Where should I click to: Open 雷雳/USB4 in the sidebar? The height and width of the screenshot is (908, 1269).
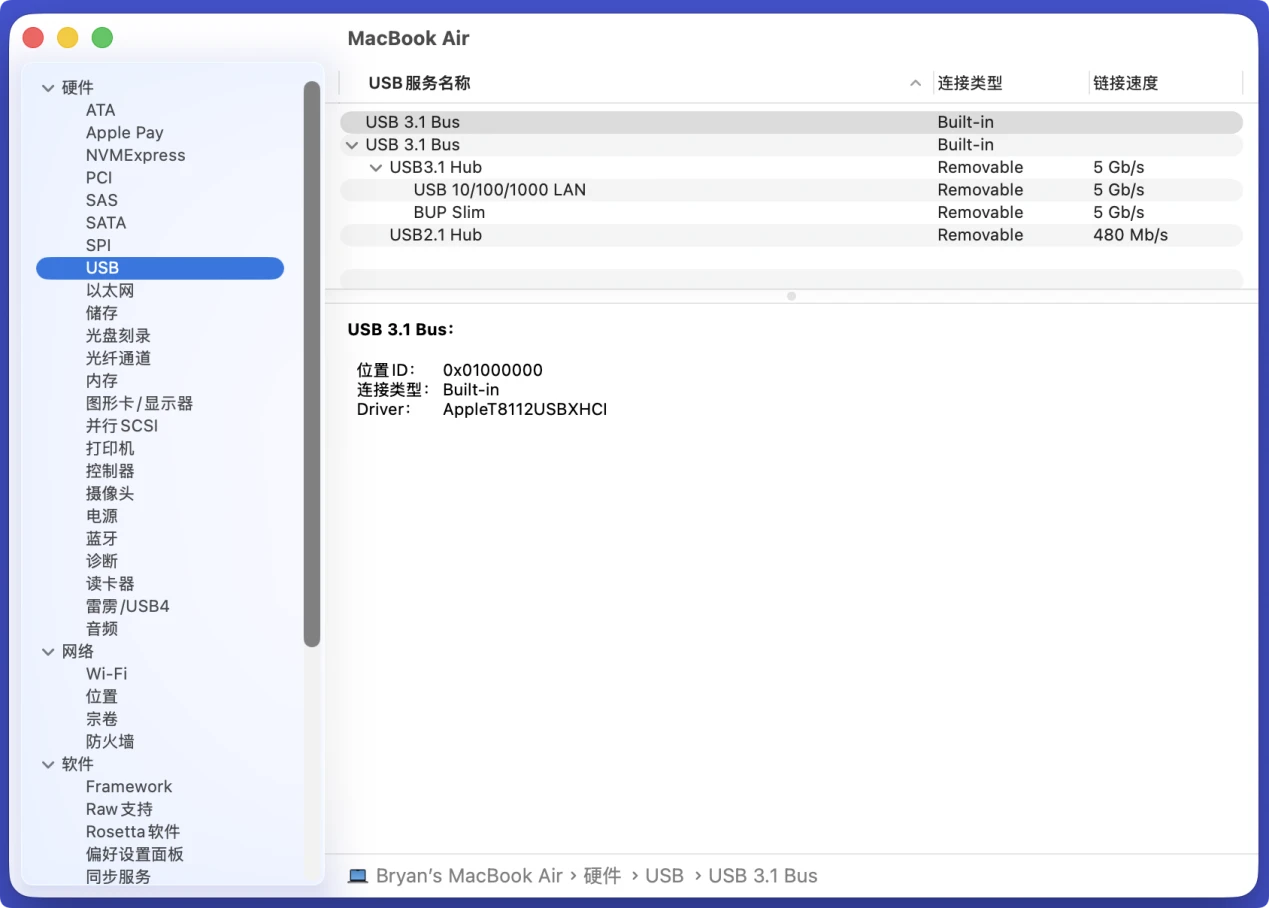pyautogui.click(x=128, y=607)
